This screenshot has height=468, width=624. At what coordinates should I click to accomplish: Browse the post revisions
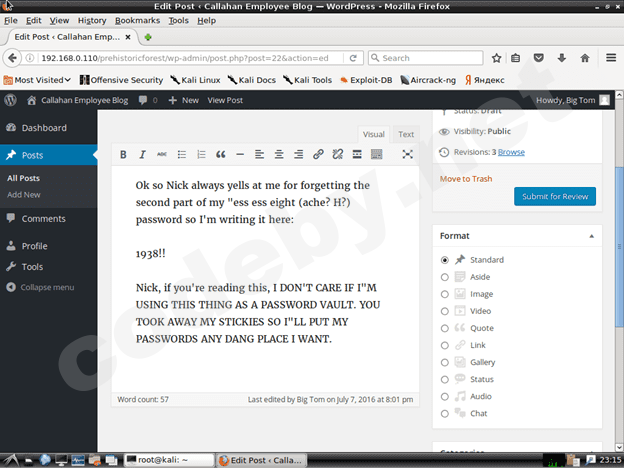point(511,152)
